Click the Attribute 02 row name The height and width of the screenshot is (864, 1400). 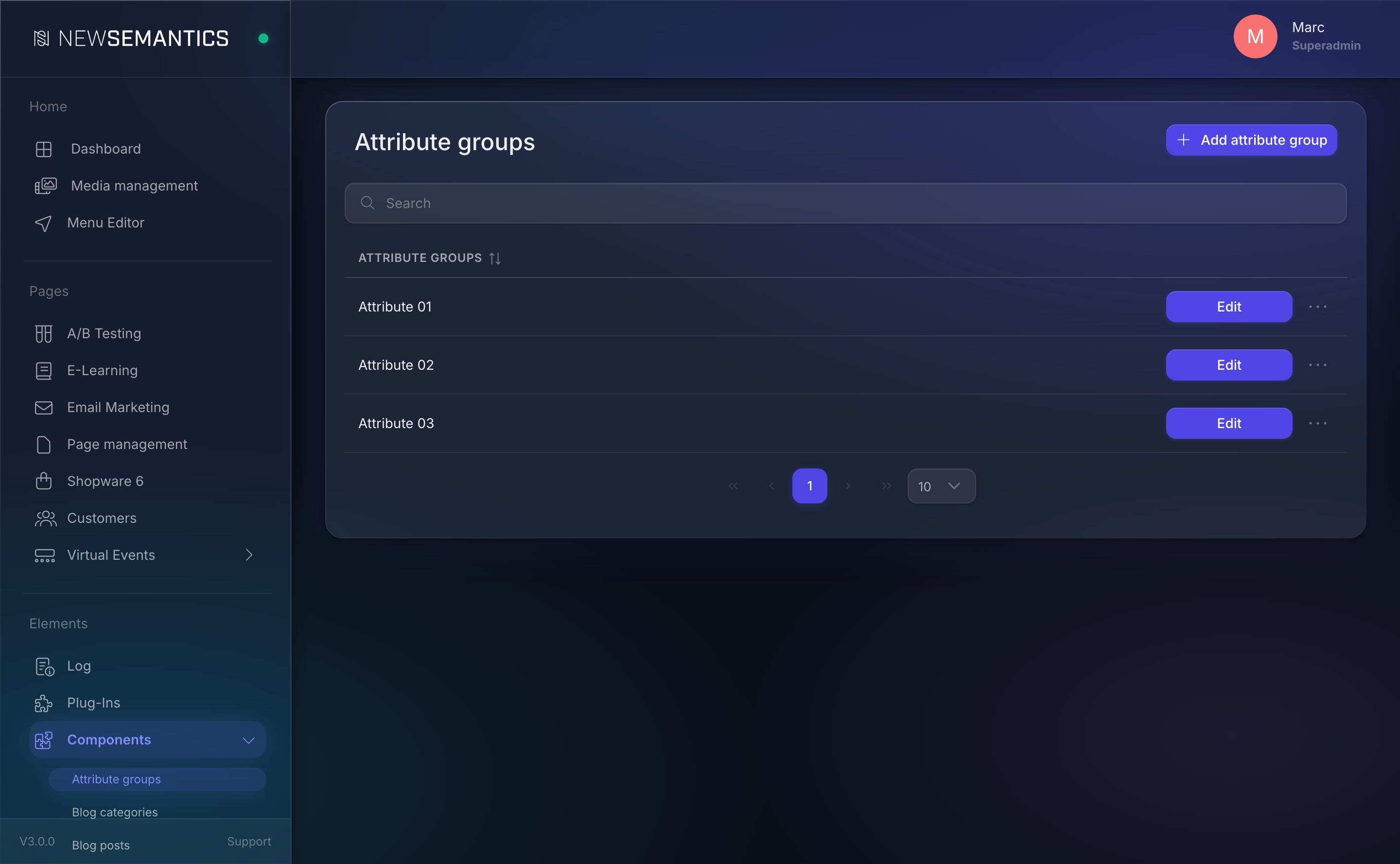(396, 365)
